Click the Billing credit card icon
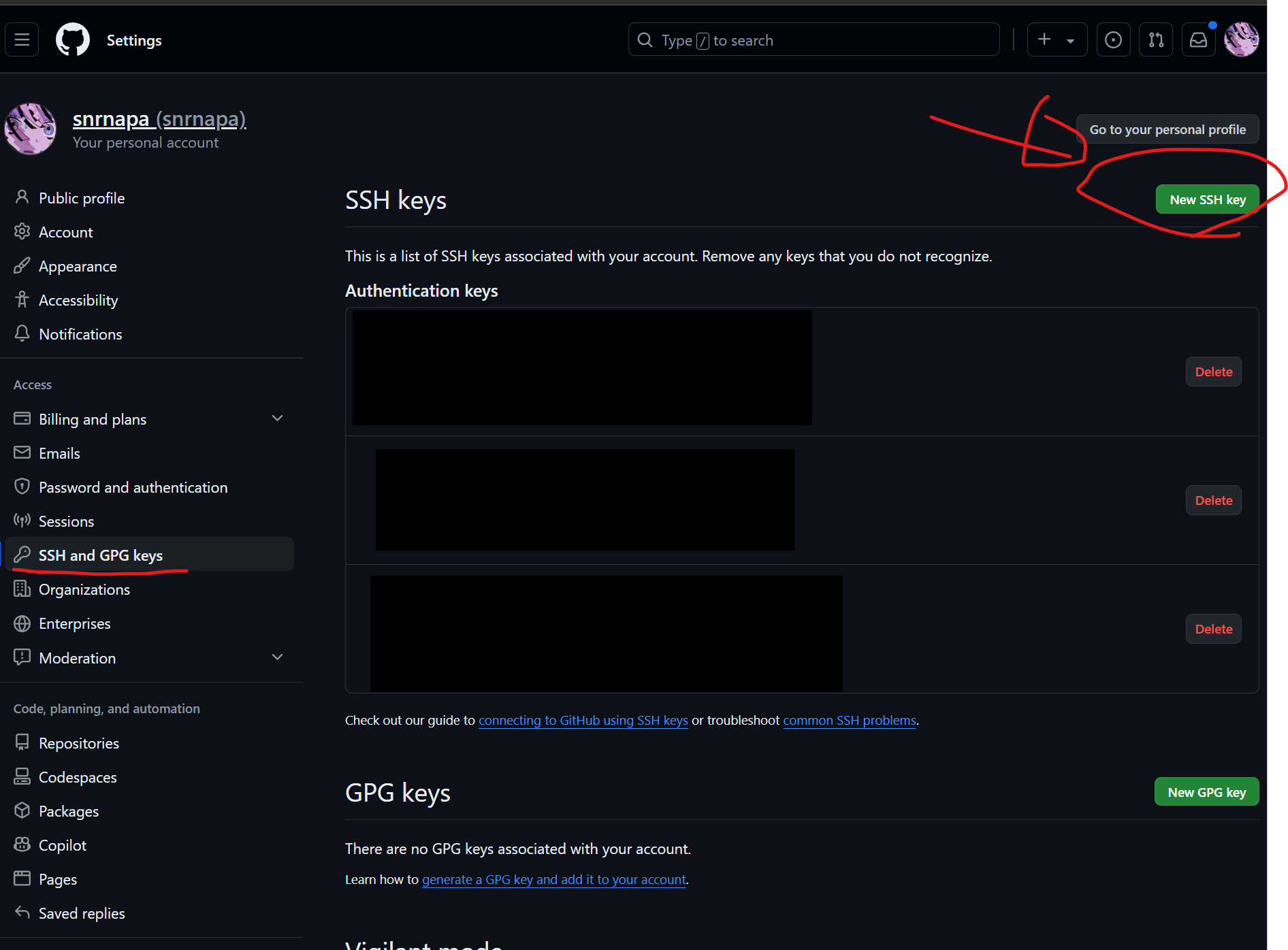 click(22, 419)
